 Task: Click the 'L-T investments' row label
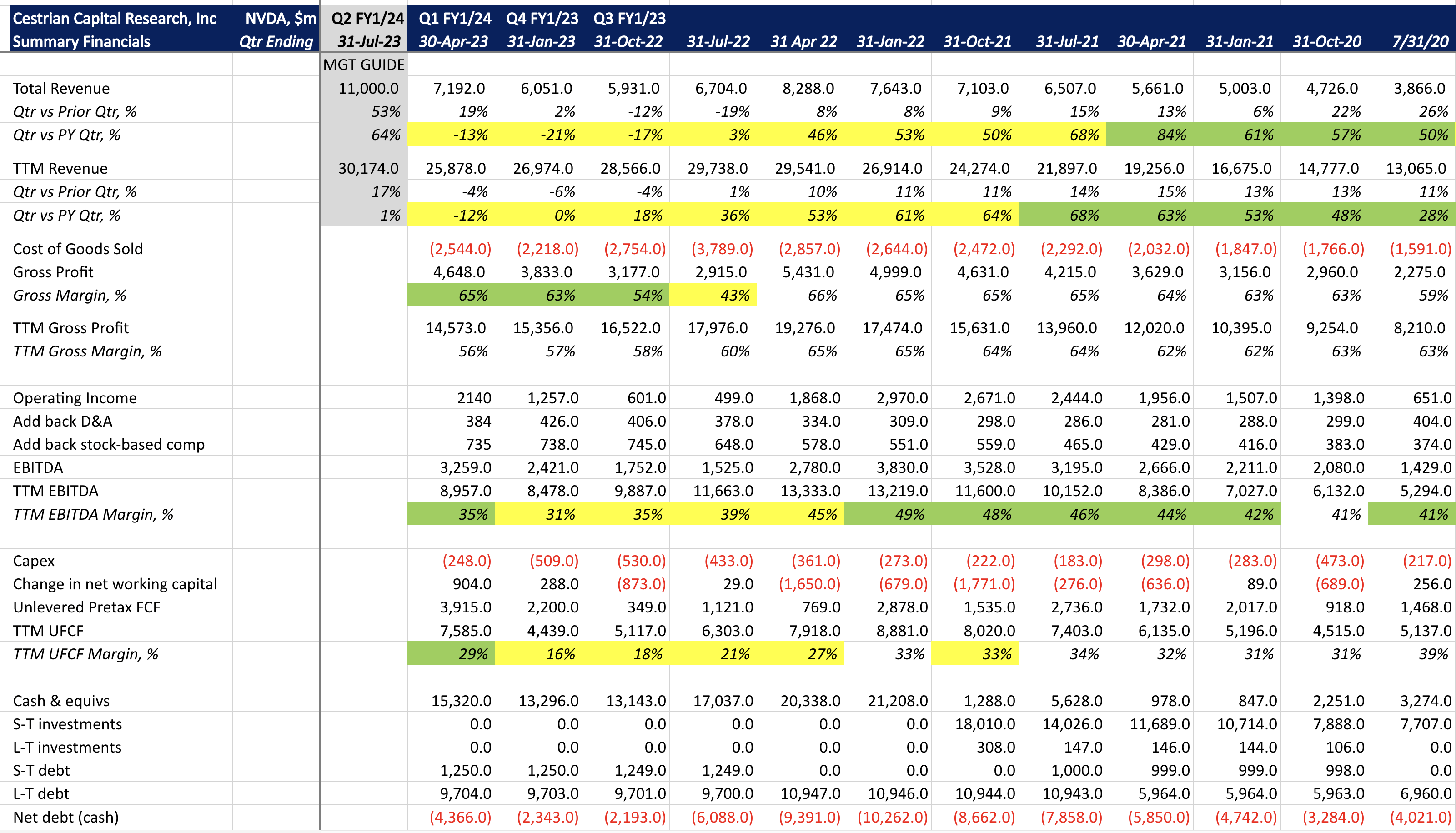tap(67, 747)
